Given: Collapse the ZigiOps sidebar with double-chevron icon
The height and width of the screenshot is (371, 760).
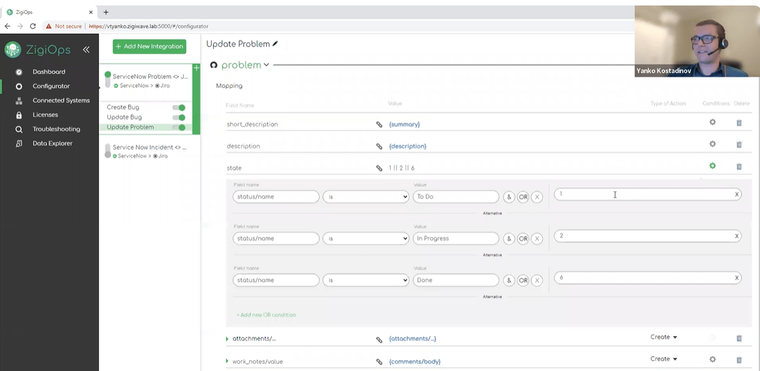Looking at the screenshot, I should [86, 49].
